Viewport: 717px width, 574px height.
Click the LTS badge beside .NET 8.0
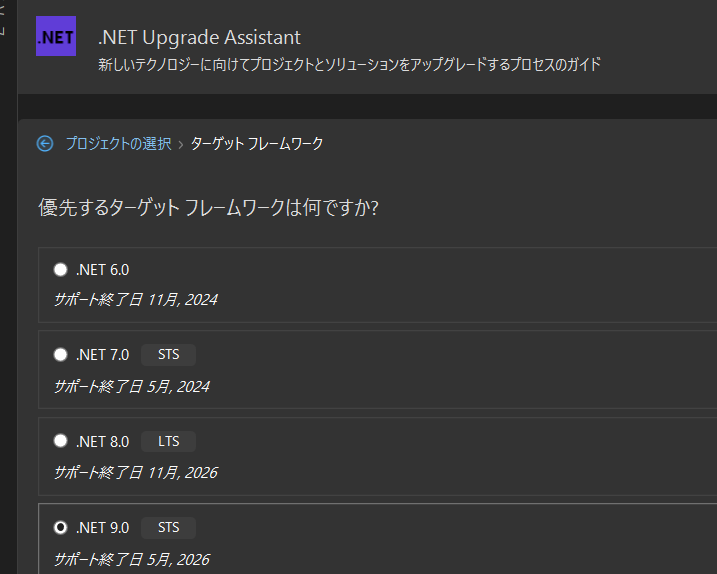click(168, 442)
